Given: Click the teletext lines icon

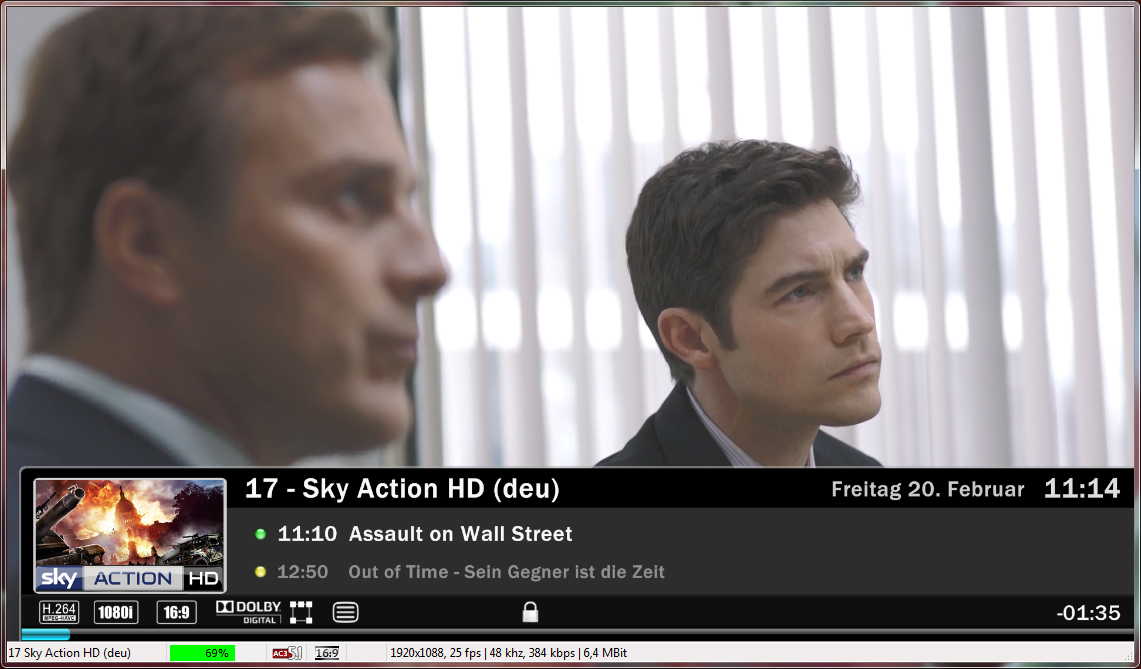Looking at the screenshot, I should pos(346,612).
